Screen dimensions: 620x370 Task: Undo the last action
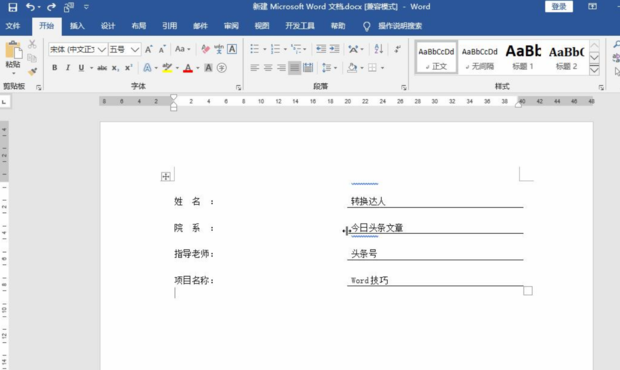pyautogui.click(x=30, y=7)
